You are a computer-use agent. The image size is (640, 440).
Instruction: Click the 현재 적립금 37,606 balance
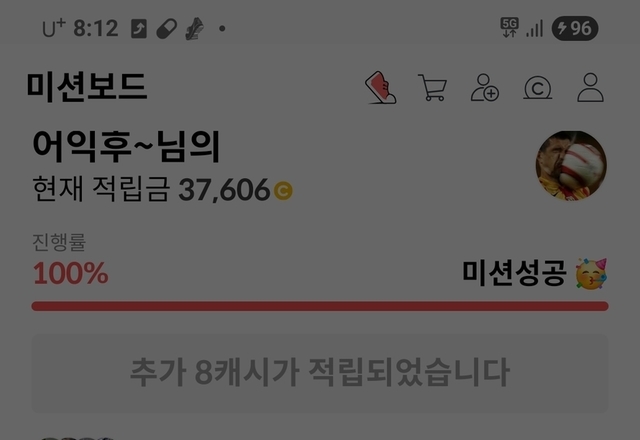[162, 189]
